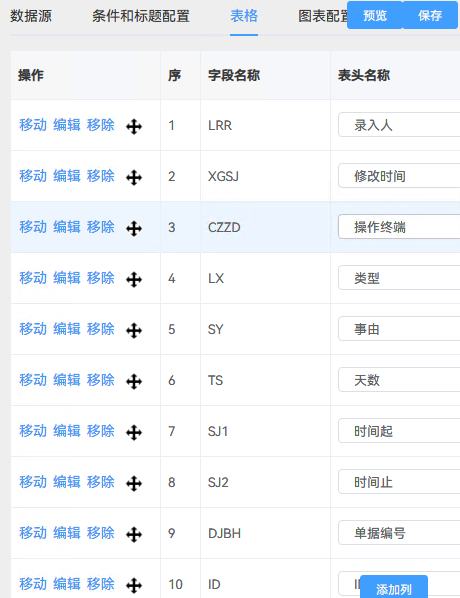Click the drag handle icon for SJ1 row
Viewport: 460px width, 598px height.
tap(134, 432)
